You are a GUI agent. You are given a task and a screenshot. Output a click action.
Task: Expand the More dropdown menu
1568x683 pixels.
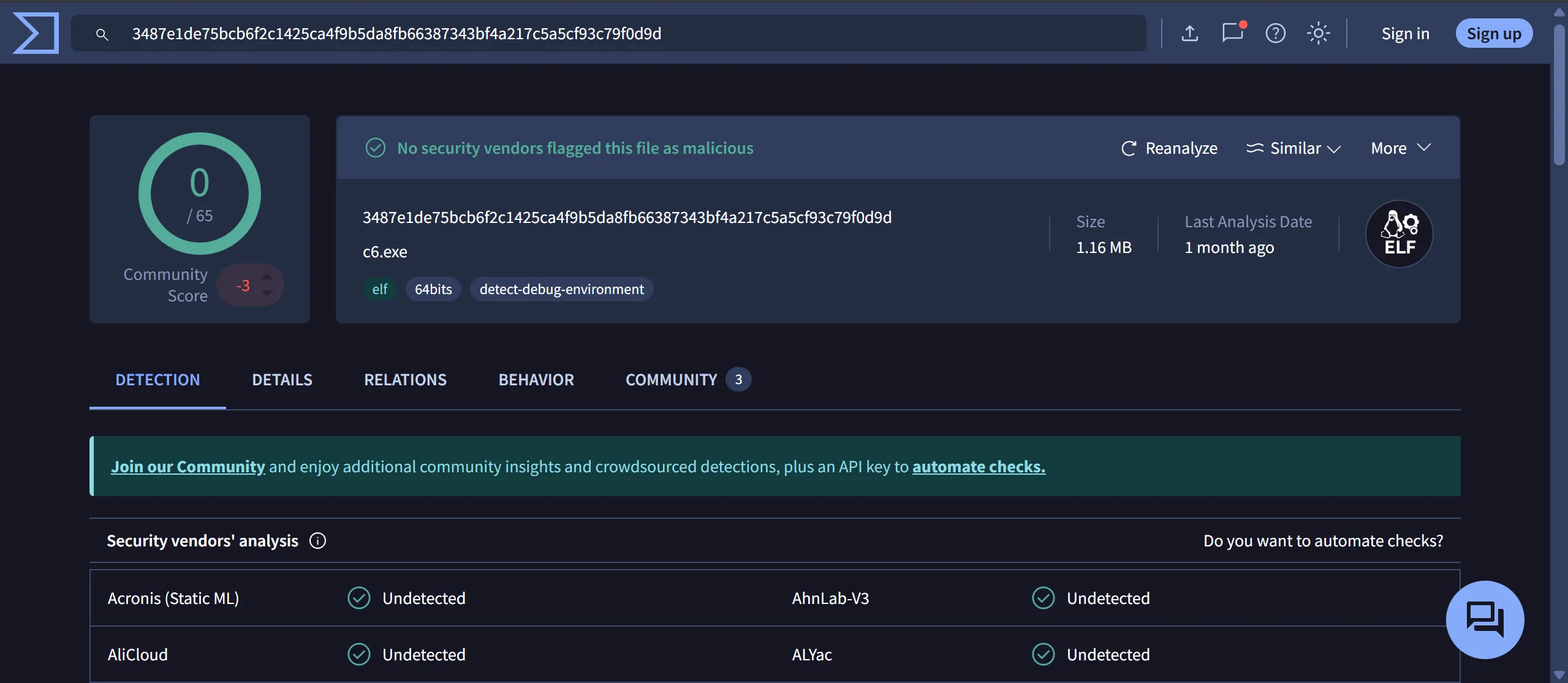[x=1400, y=148]
